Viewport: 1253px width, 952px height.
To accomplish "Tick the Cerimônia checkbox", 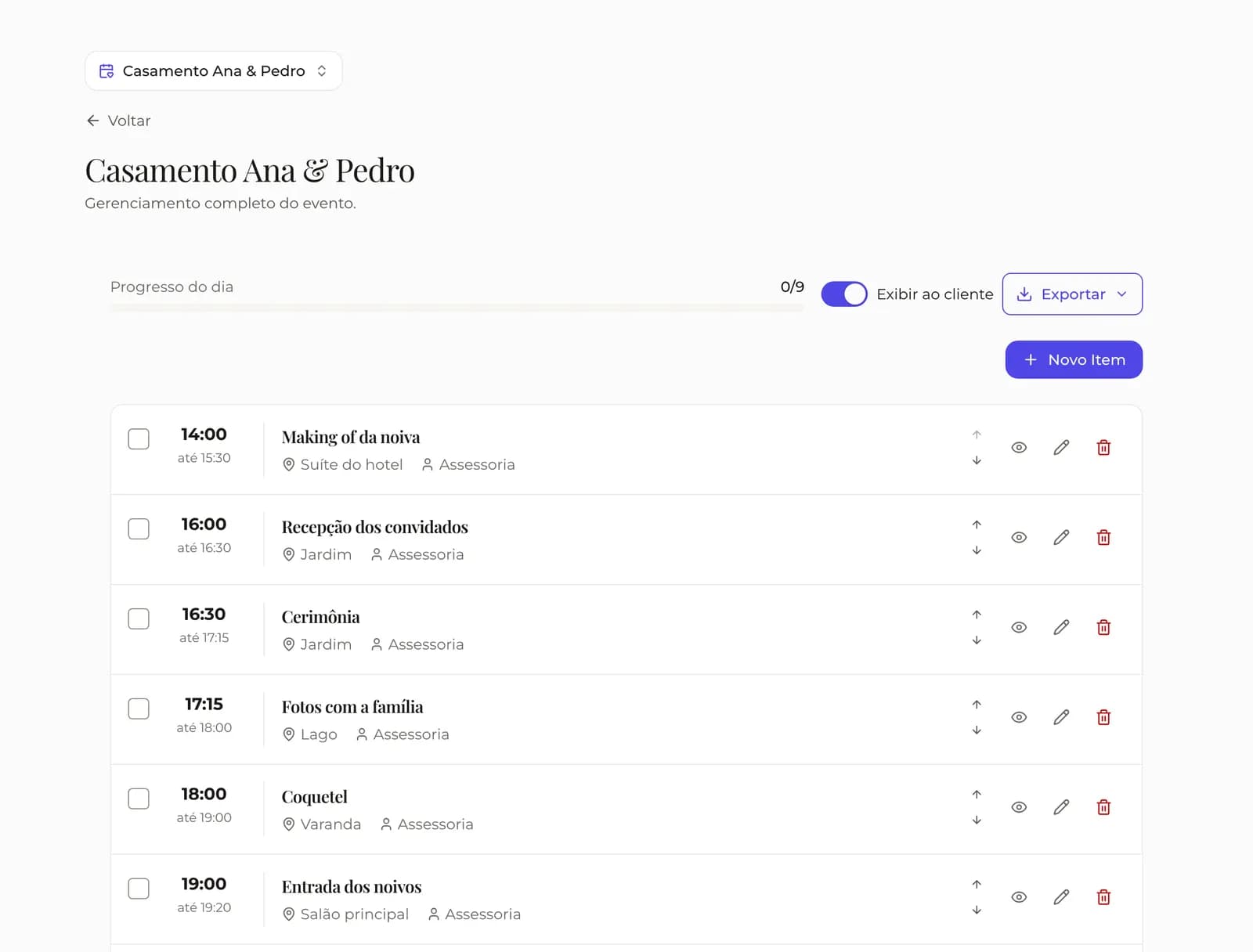I will (139, 619).
